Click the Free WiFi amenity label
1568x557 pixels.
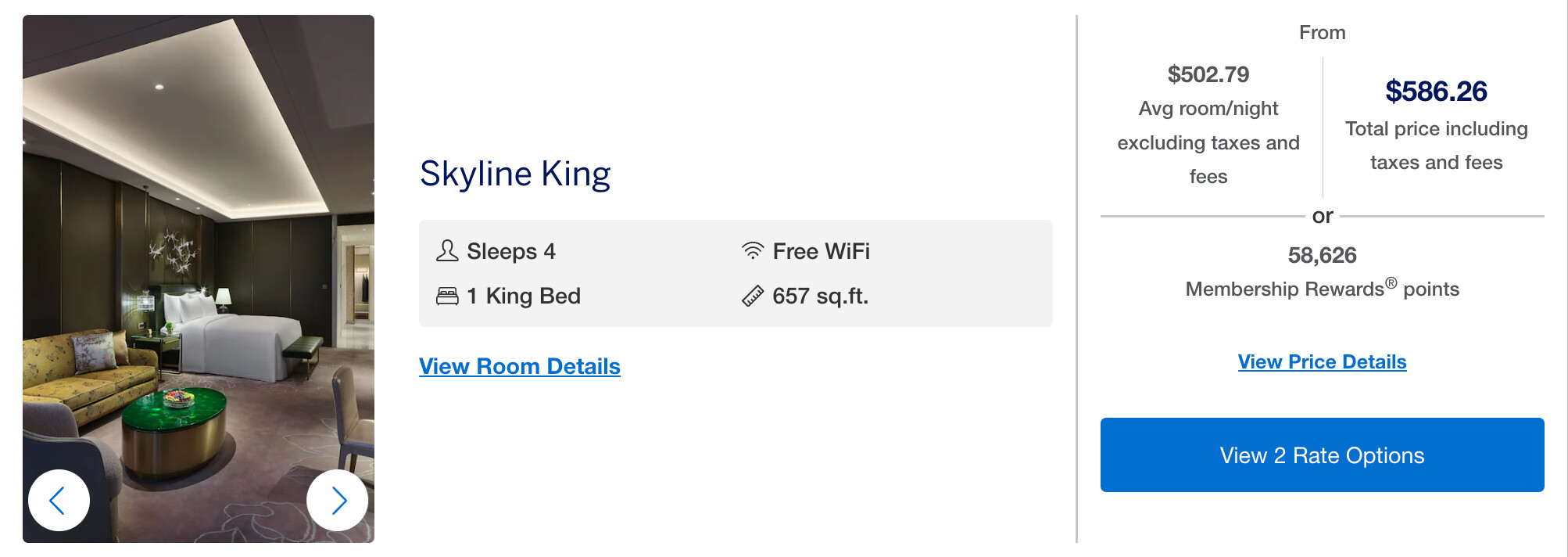pyautogui.click(x=821, y=251)
